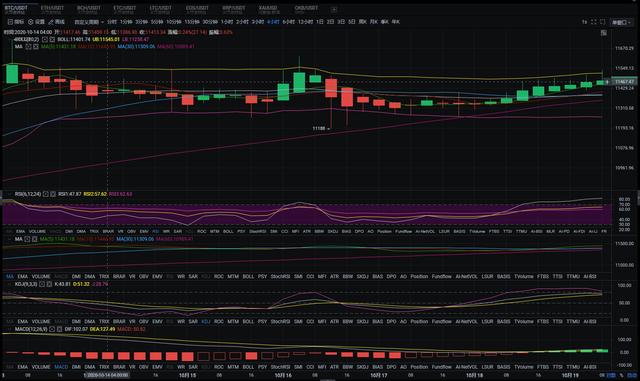This screenshot has width=640, height=381.
Task: Switch to the XRP/USDT tab
Action: coord(234,9)
